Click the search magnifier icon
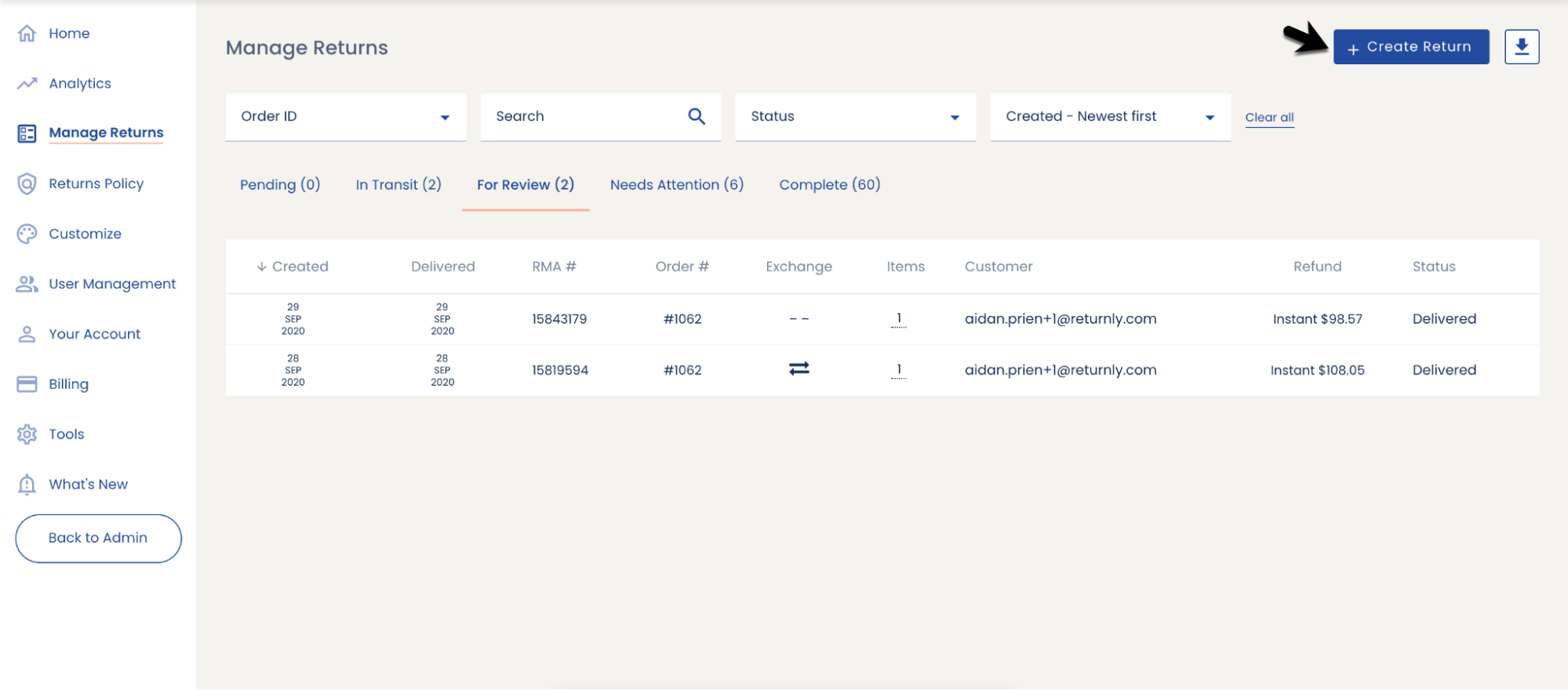 coord(697,116)
